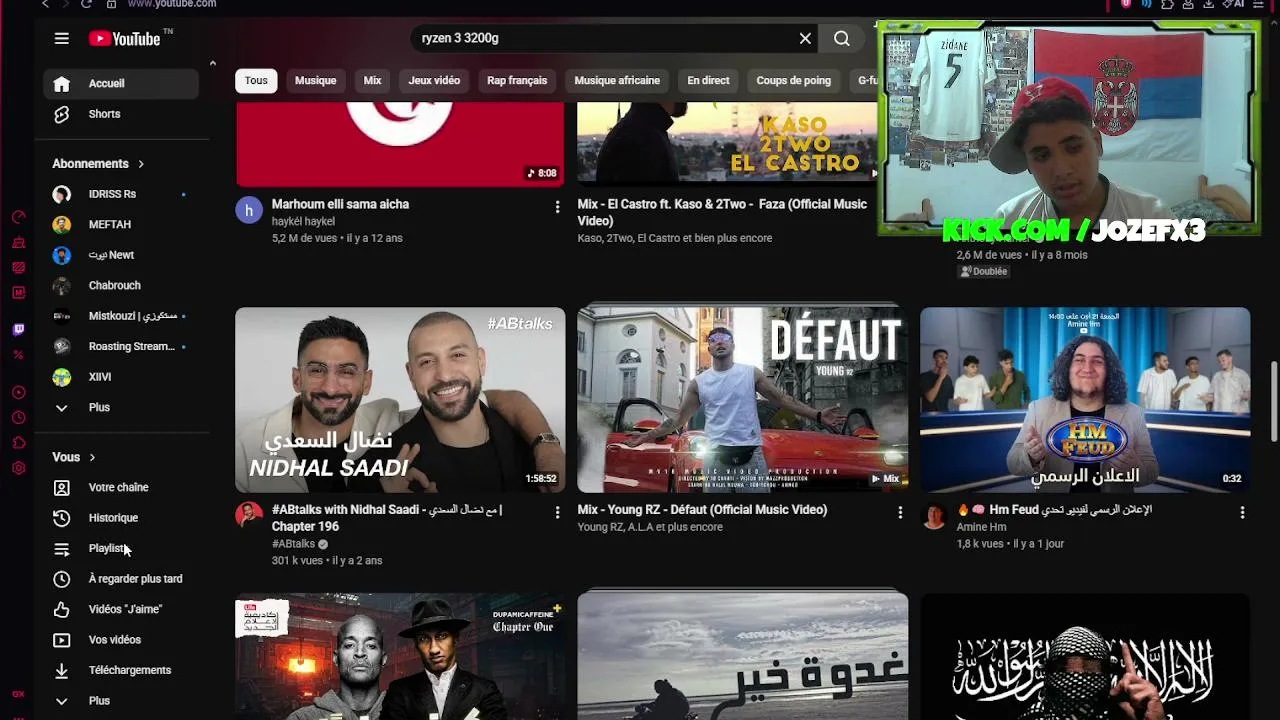Image resolution: width=1280 pixels, height=720 pixels.
Task: Open the Player icon in the browser sidebar
Action: point(18,392)
